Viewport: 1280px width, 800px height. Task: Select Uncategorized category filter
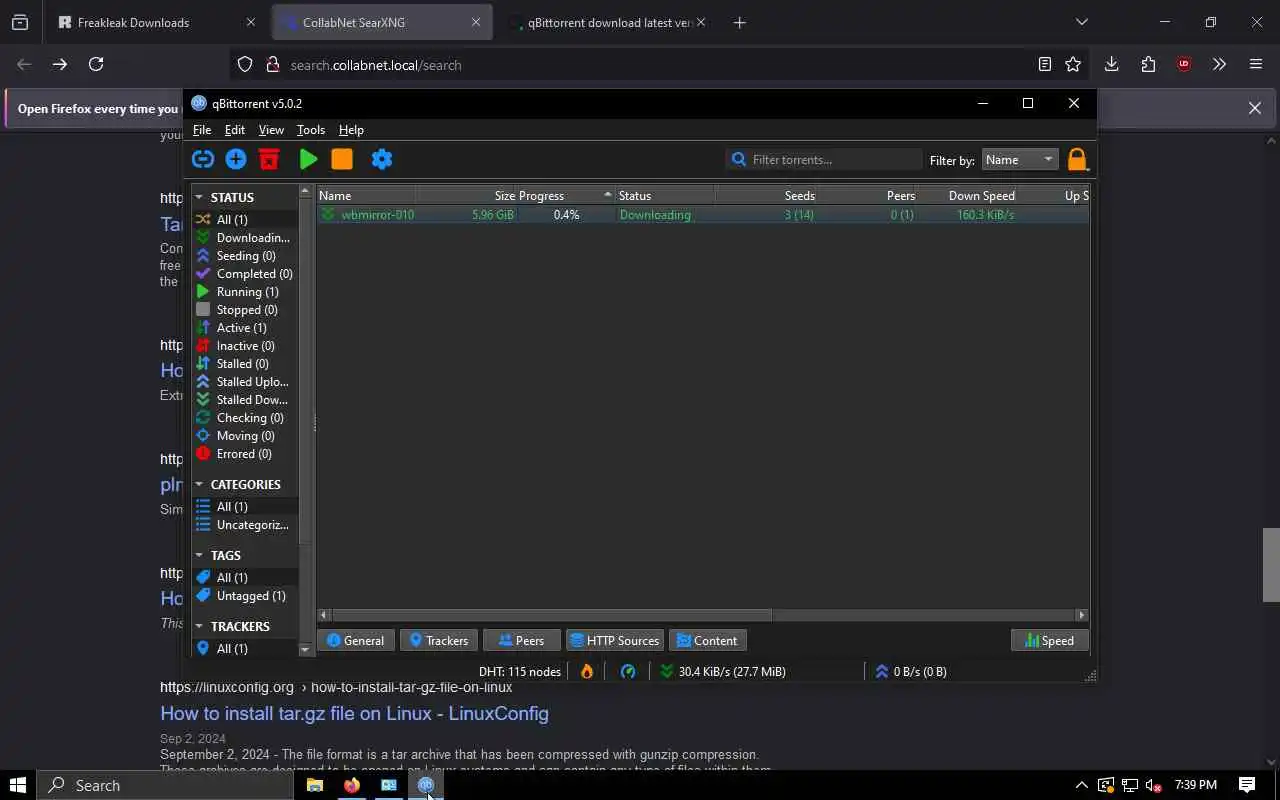tap(245, 525)
